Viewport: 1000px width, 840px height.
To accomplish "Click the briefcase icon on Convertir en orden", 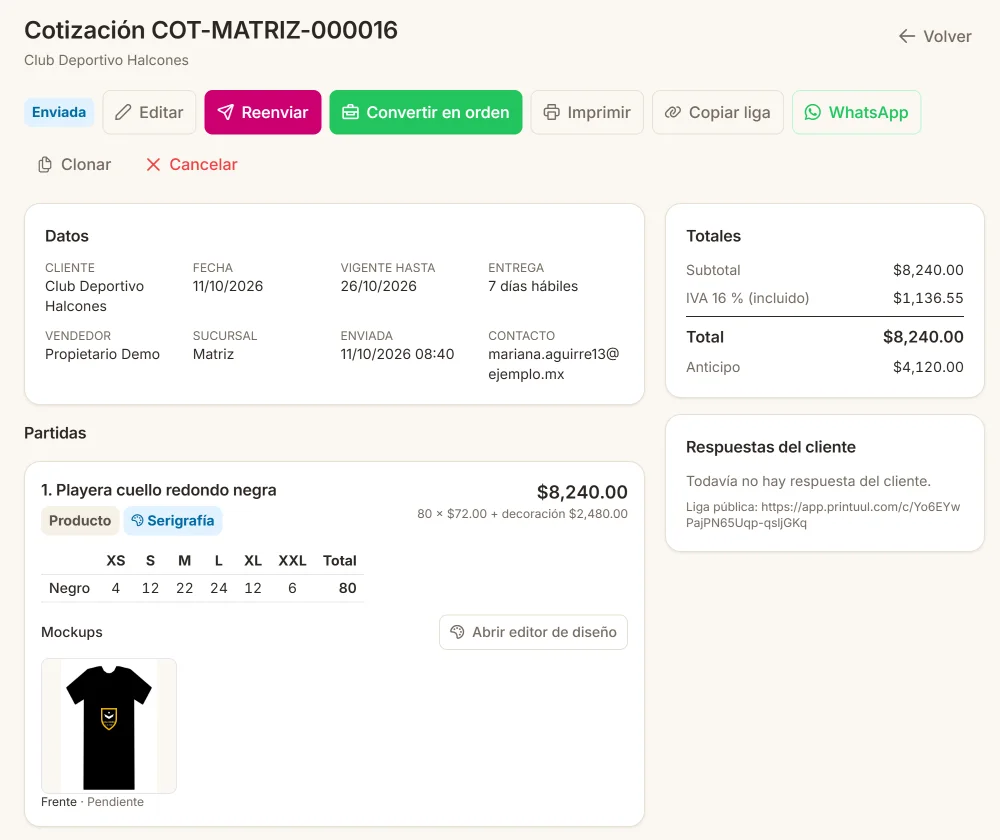I will (x=350, y=112).
